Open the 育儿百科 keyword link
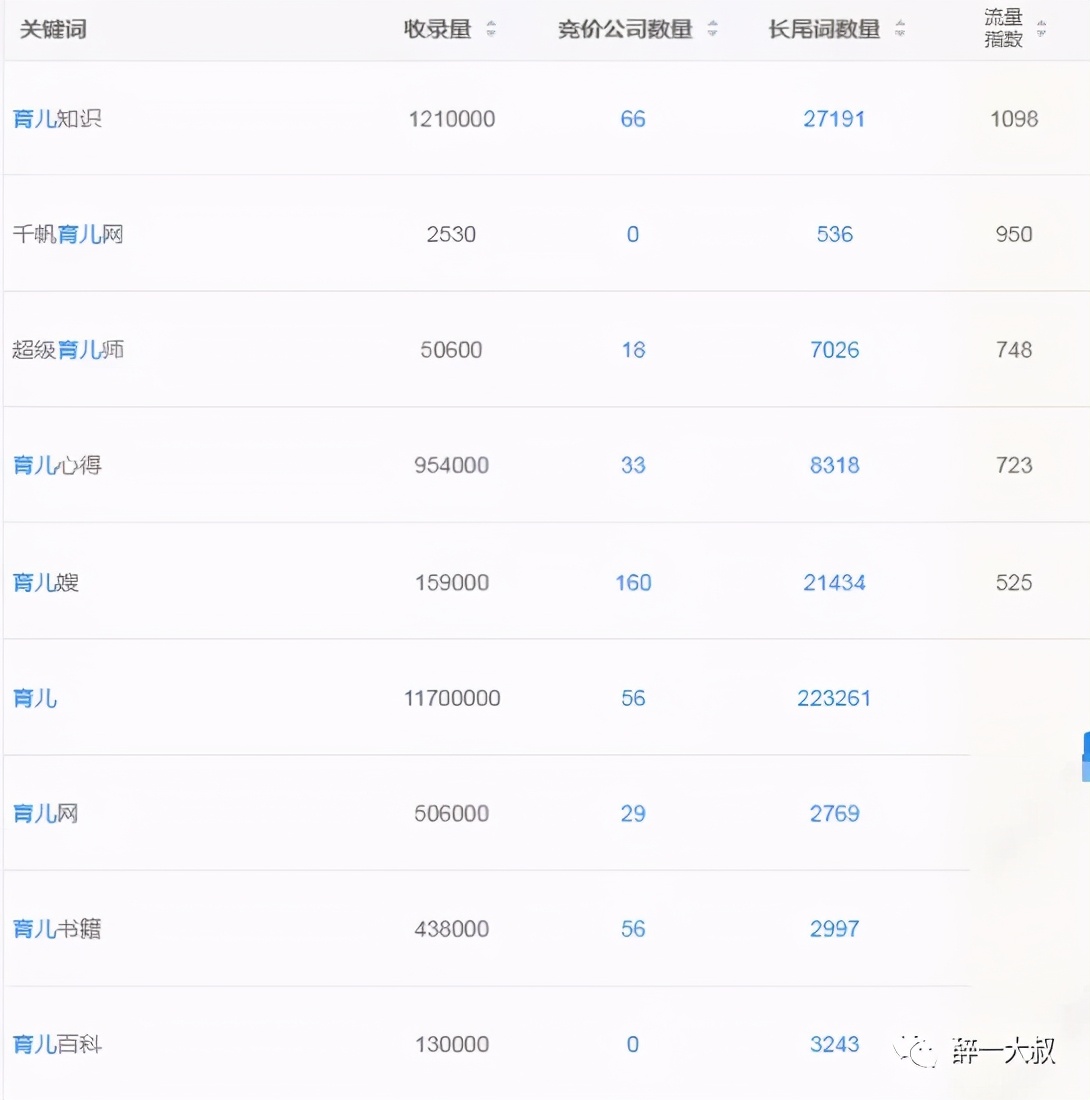The image size is (1090, 1100). pyautogui.click(x=56, y=1043)
